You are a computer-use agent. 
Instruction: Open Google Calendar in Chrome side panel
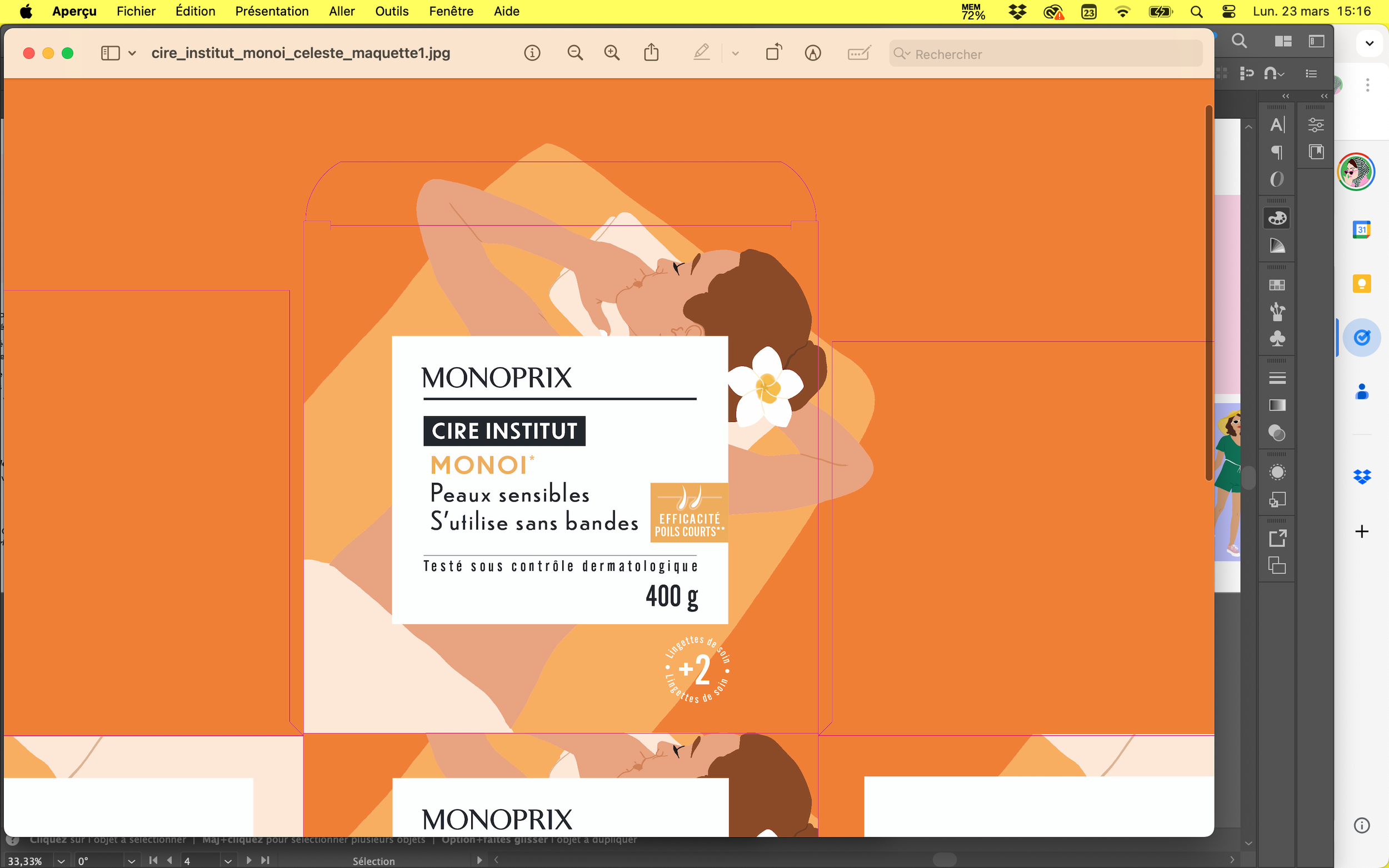pos(1361,229)
